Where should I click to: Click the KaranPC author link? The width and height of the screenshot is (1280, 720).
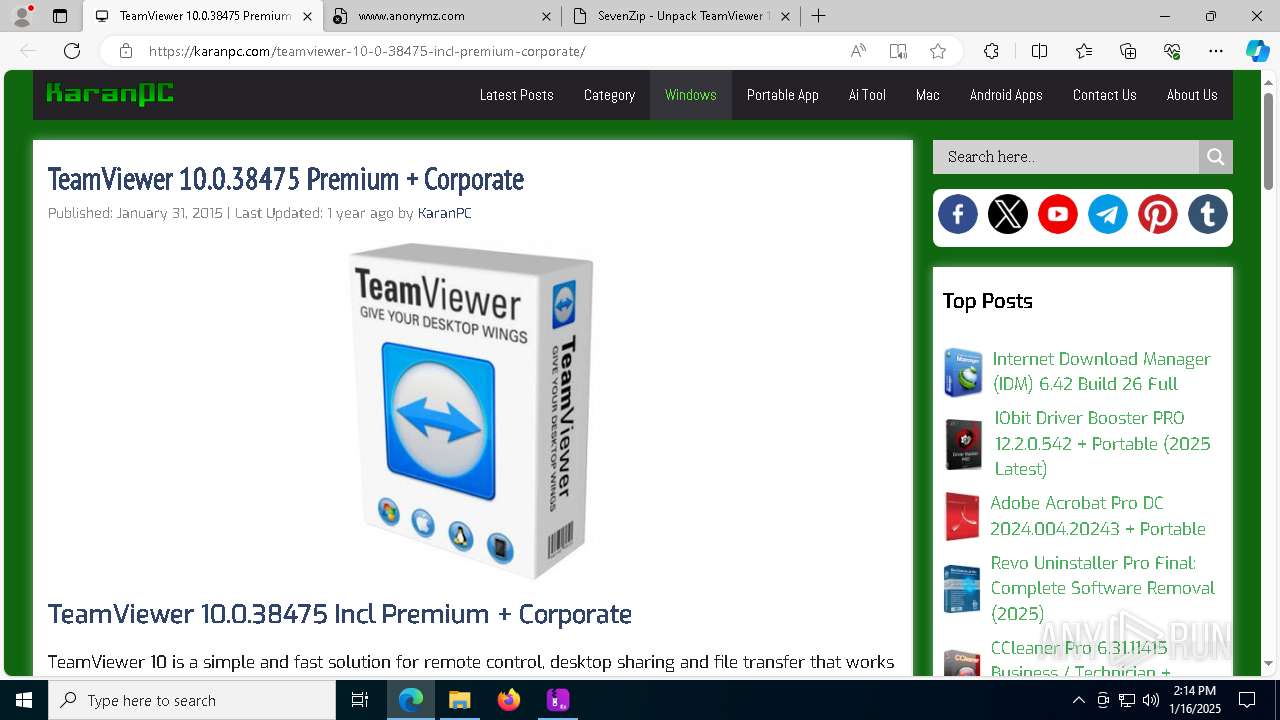(444, 213)
